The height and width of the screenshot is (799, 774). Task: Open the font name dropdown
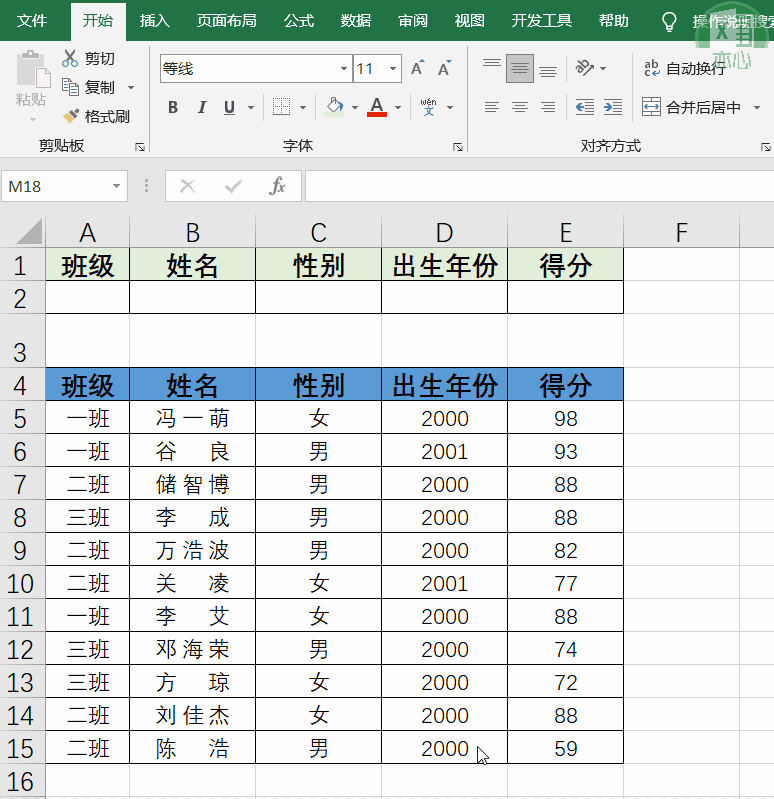344,68
